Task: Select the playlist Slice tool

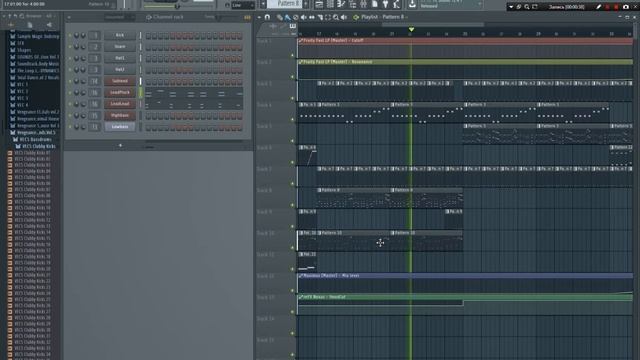Action: point(320,17)
